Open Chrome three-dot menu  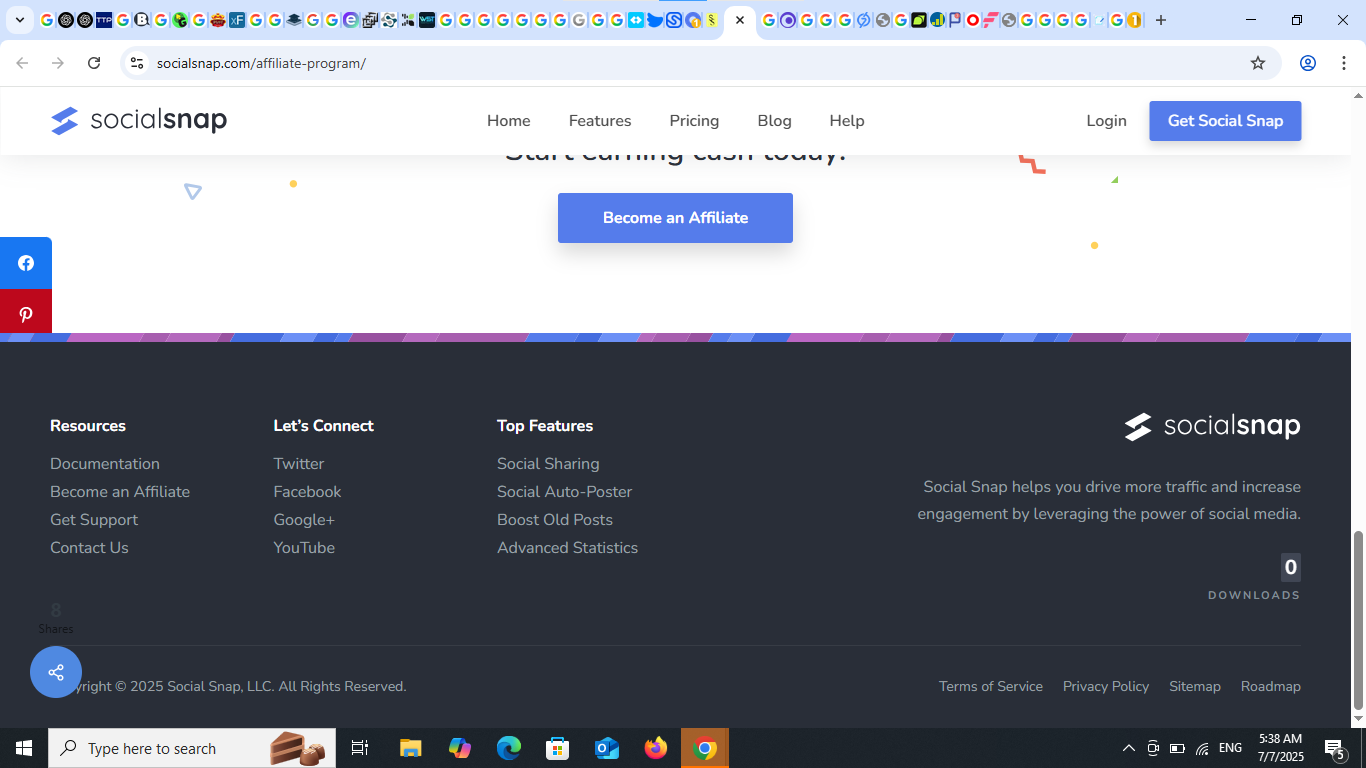pos(1343,63)
